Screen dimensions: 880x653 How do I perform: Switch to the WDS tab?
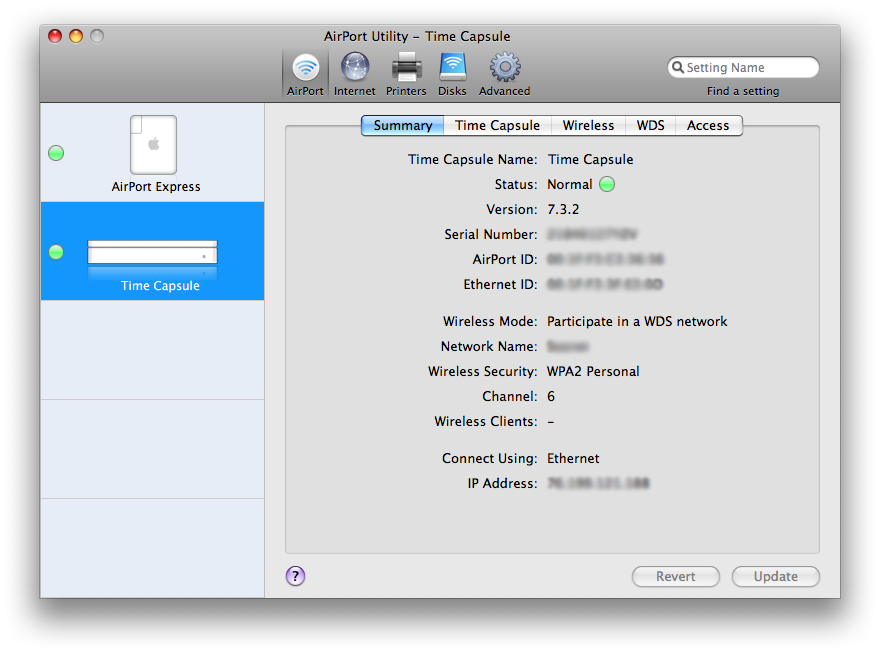coord(650,125)
